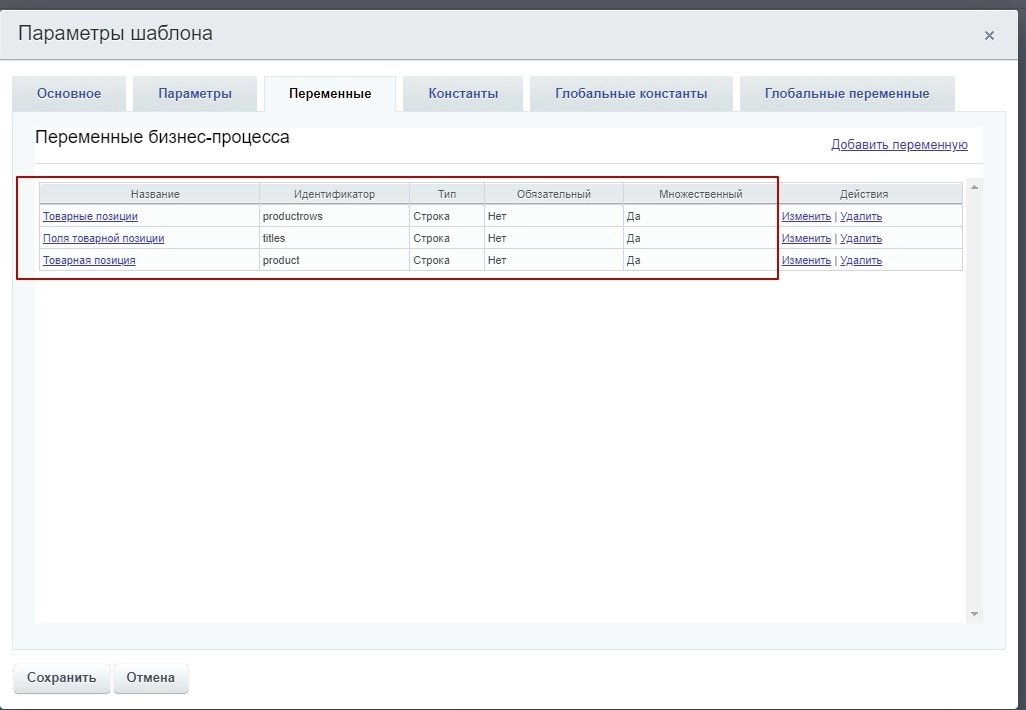Viewport: 1026px width, 710px height.
Task: Edit the titles variable via Изменить
Action: click(x=806, y=238)
